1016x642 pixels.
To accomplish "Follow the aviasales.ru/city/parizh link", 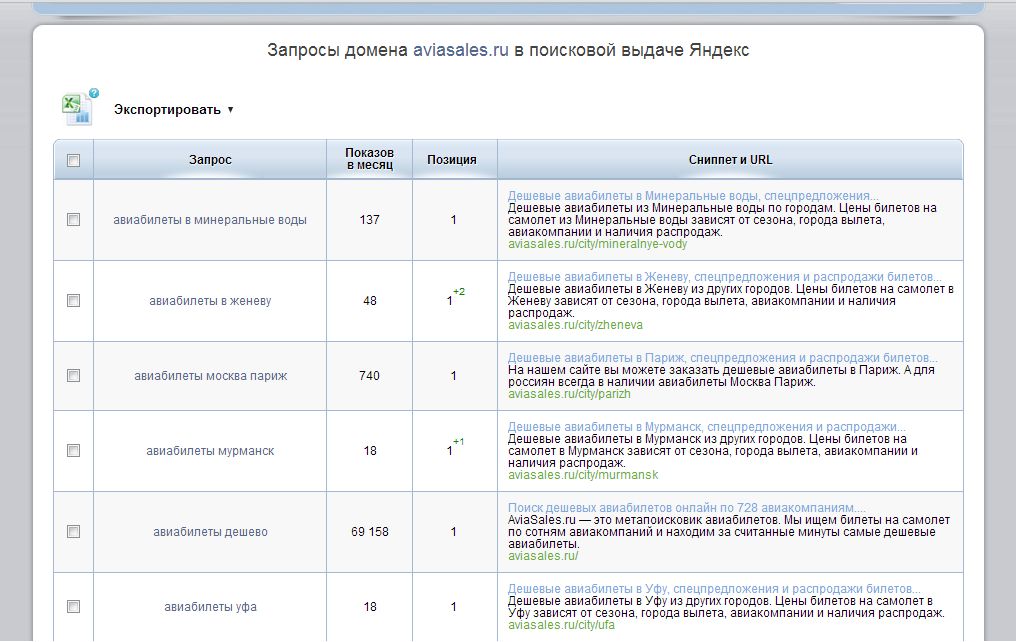I will [569, 394].
